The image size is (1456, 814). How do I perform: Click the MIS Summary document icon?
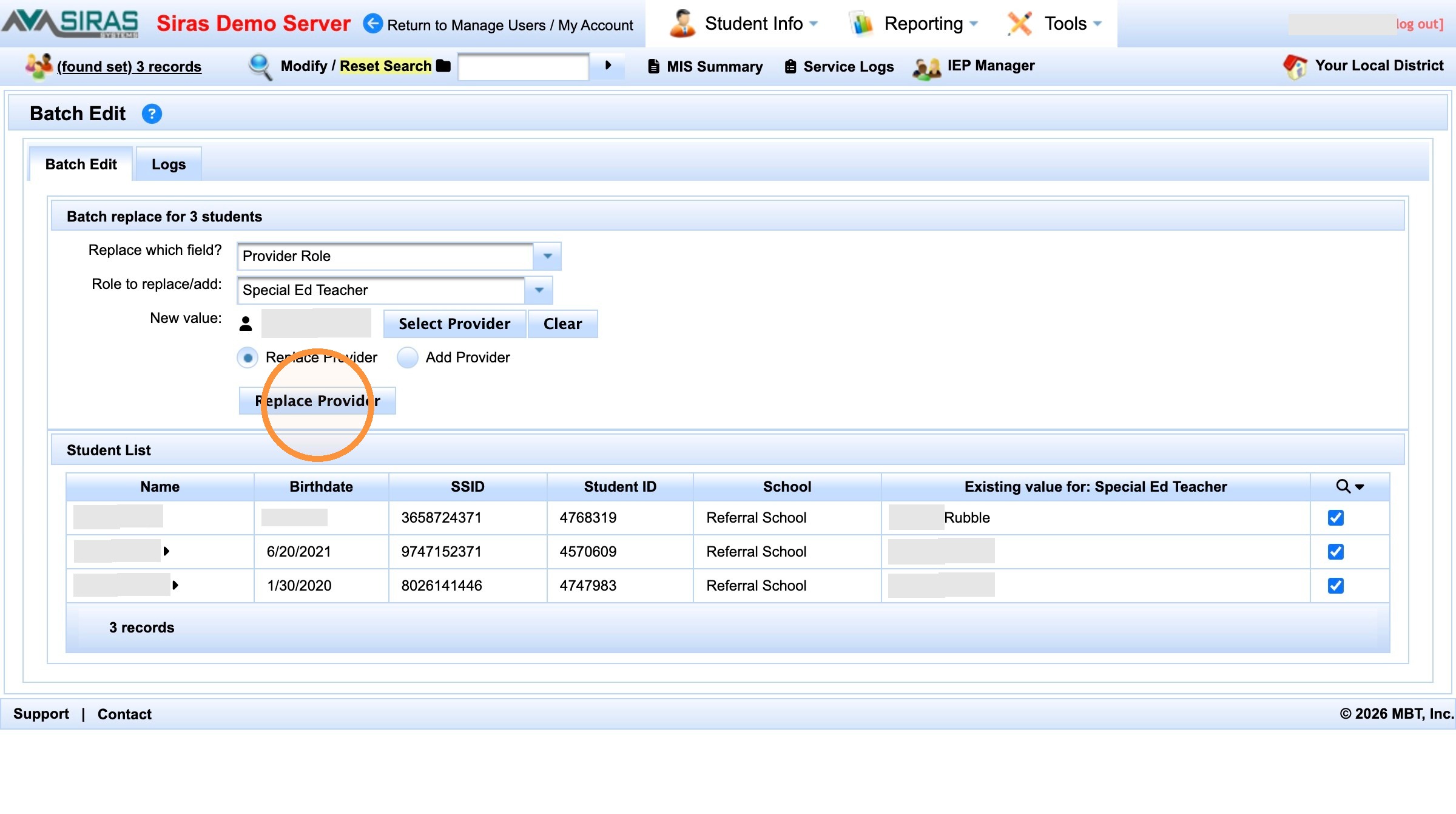pyautogui.click(x=653, y=66)
